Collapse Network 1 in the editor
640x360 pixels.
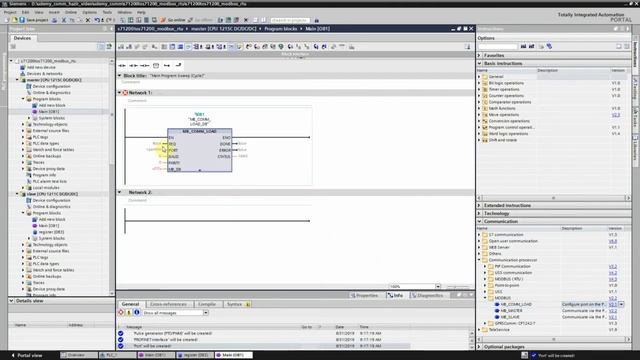point(120,93)
